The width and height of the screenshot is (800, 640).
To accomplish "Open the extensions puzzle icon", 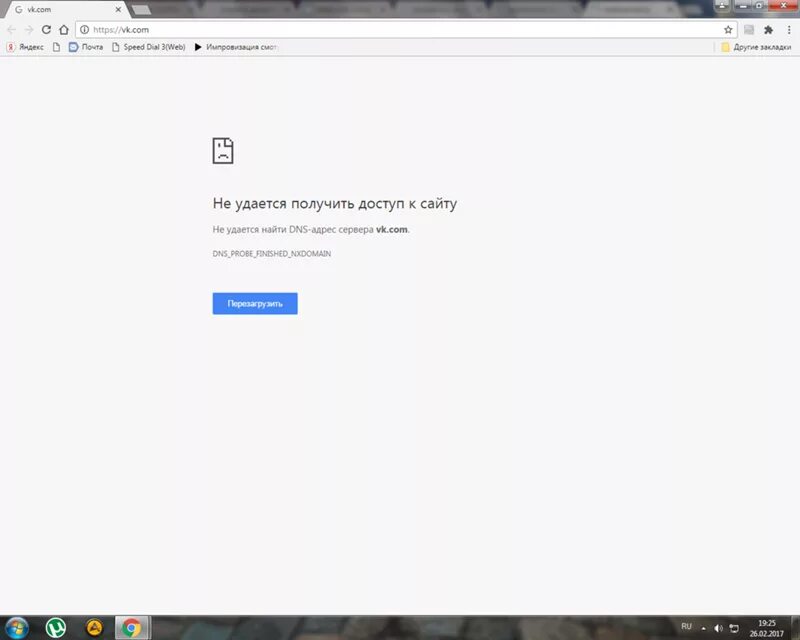I will (768, 30).
